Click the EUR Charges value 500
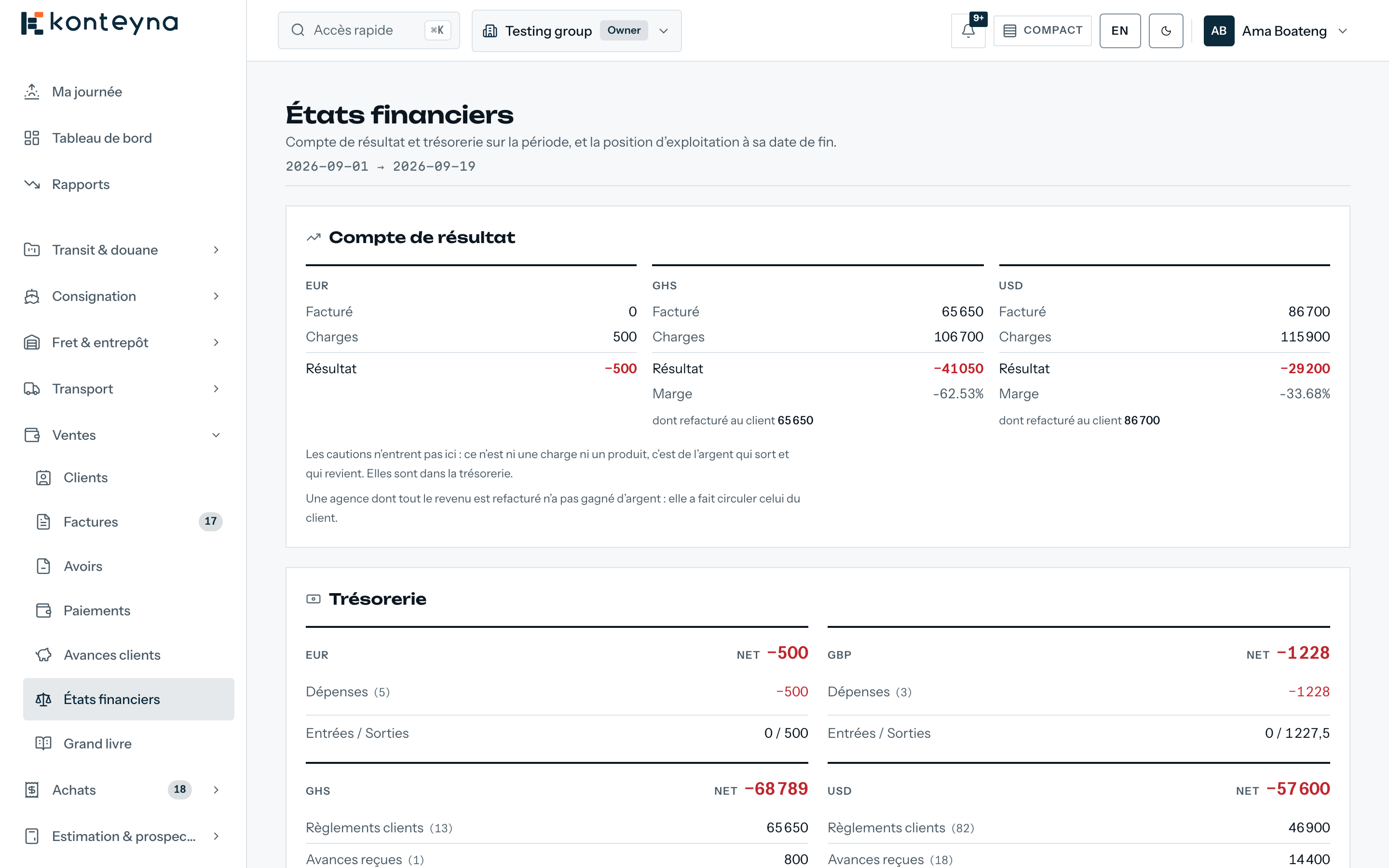 [625, 337]
